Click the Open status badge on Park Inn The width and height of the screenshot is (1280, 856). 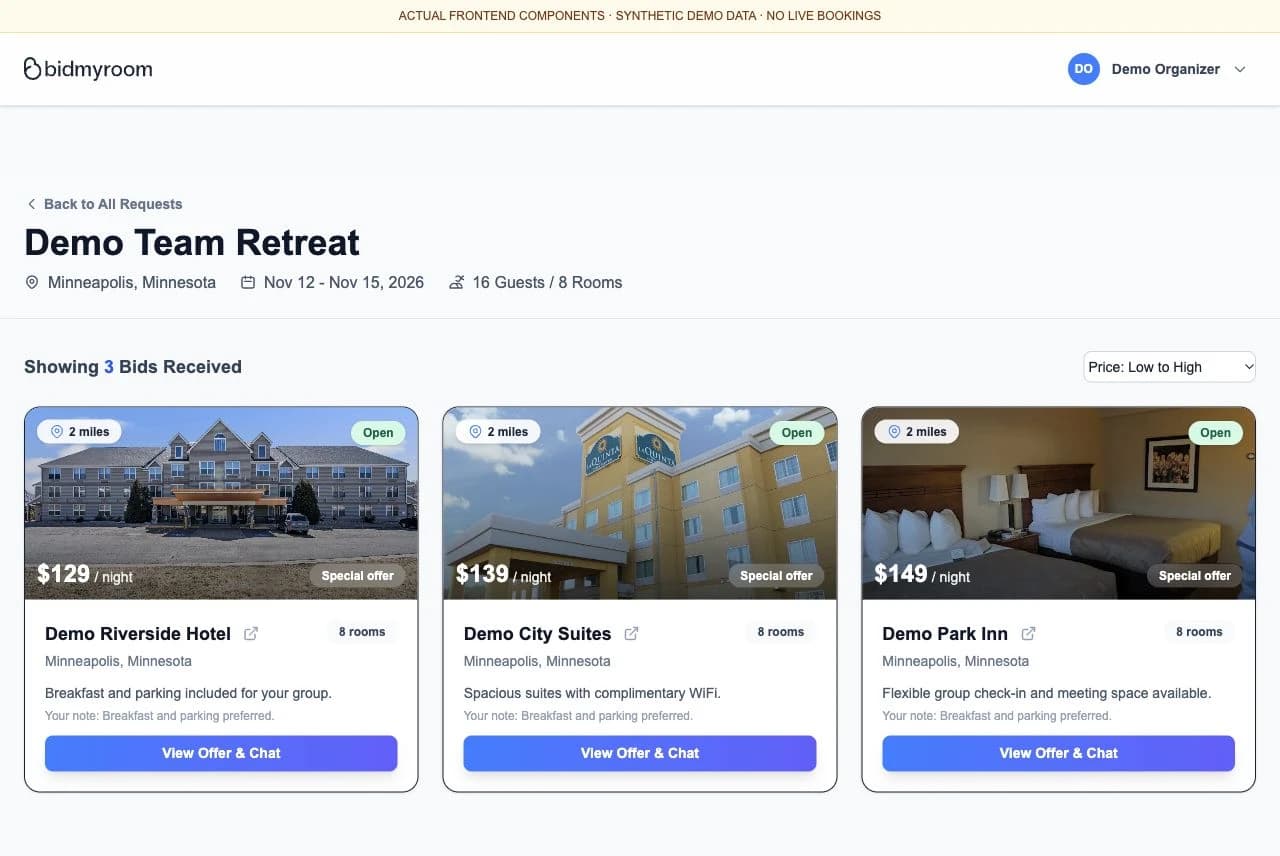click(1215, 433)
